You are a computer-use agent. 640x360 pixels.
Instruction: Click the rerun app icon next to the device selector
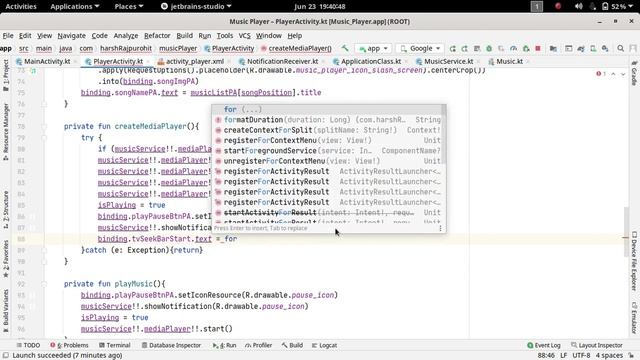tap(453, 49)
